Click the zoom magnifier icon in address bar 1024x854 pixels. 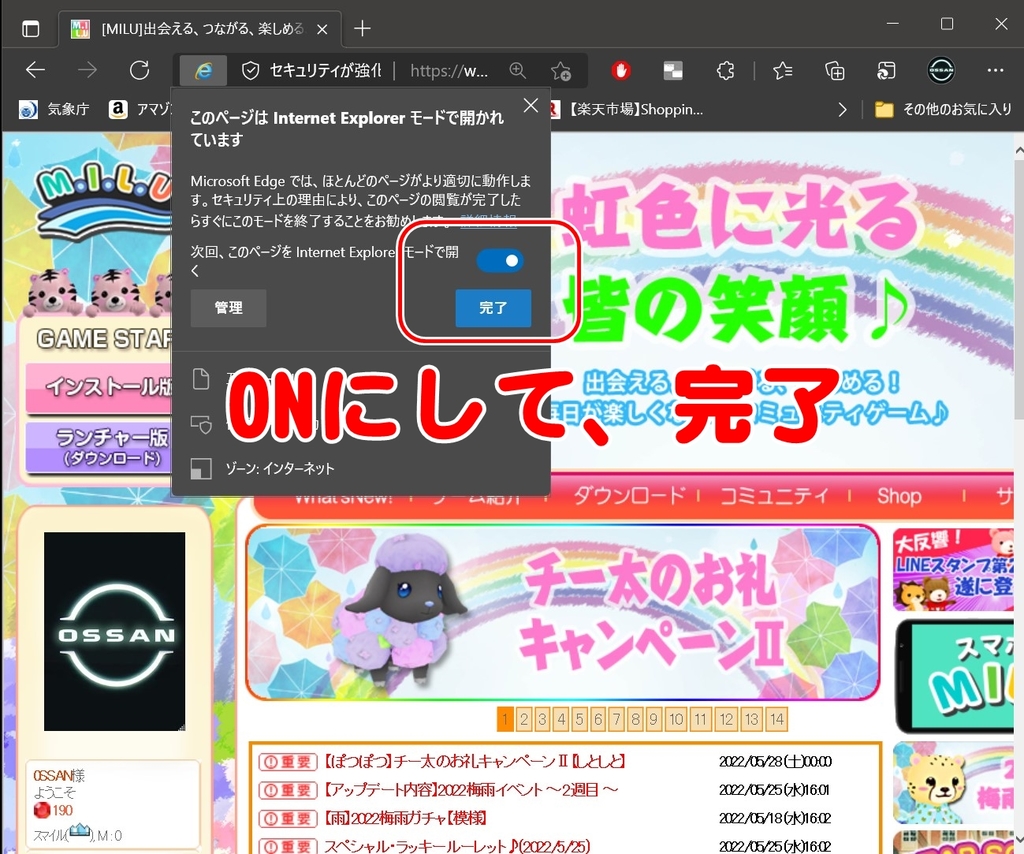(x=517, y=70)
